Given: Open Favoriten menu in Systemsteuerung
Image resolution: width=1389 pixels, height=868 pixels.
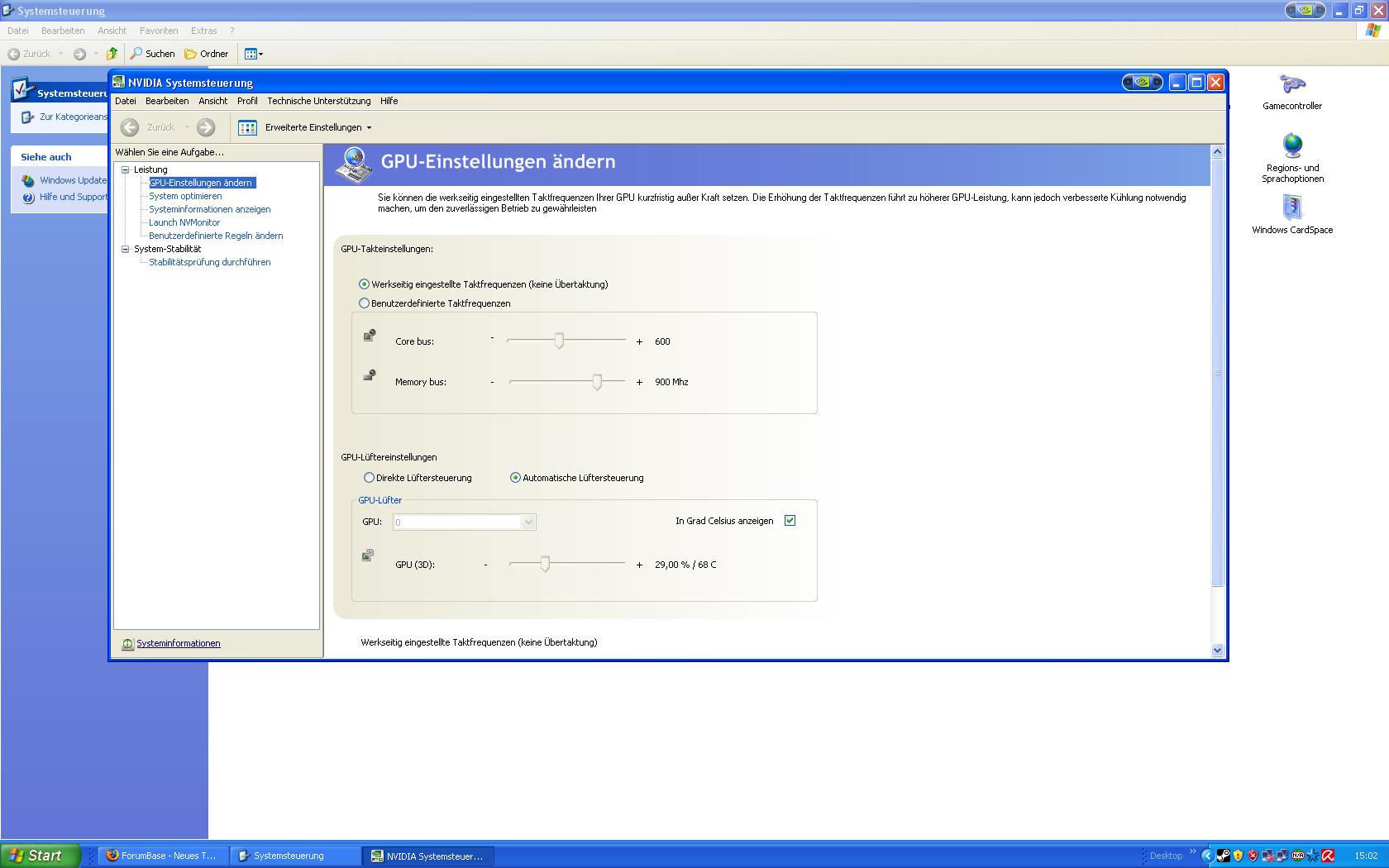Looking at the screenshot, I should tap(159, 31).
